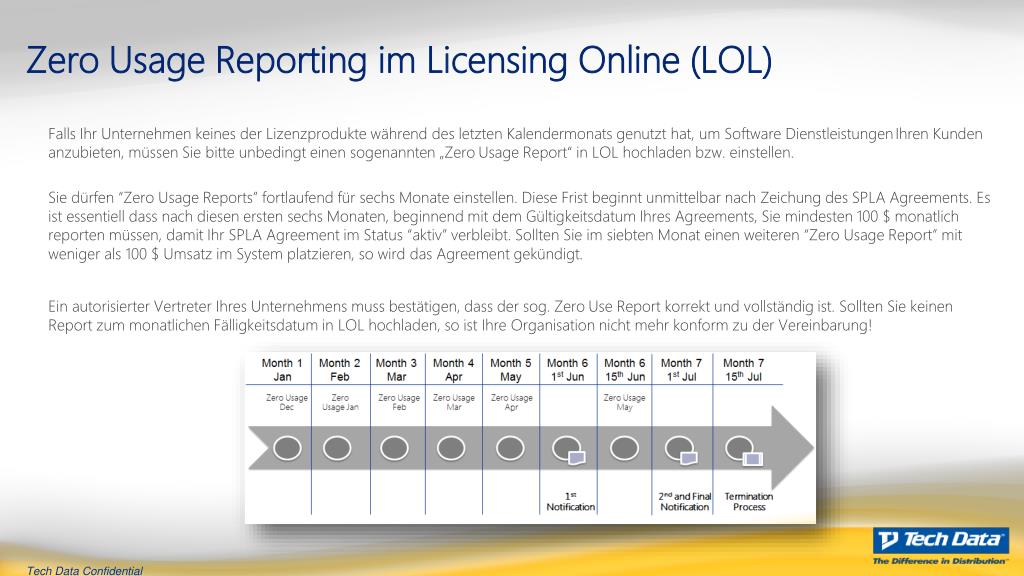
Task: Click the Month 7 15th Jul header
Action: (744, 370)
